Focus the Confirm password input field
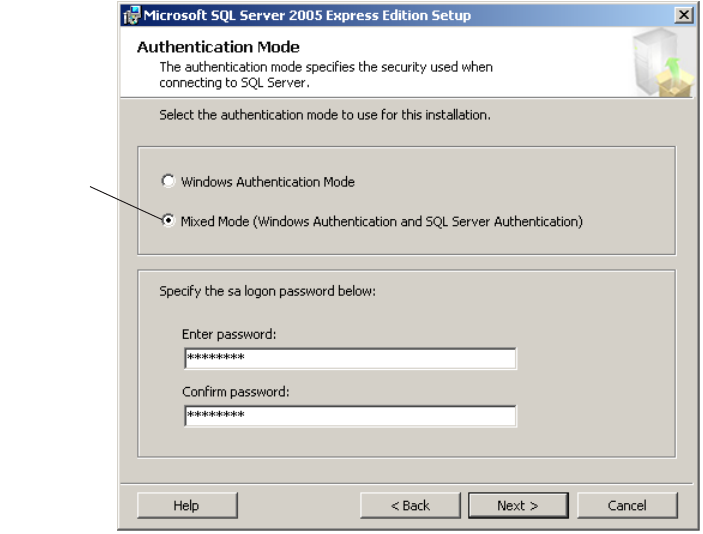Screen dimensions: 703x534 350,415
